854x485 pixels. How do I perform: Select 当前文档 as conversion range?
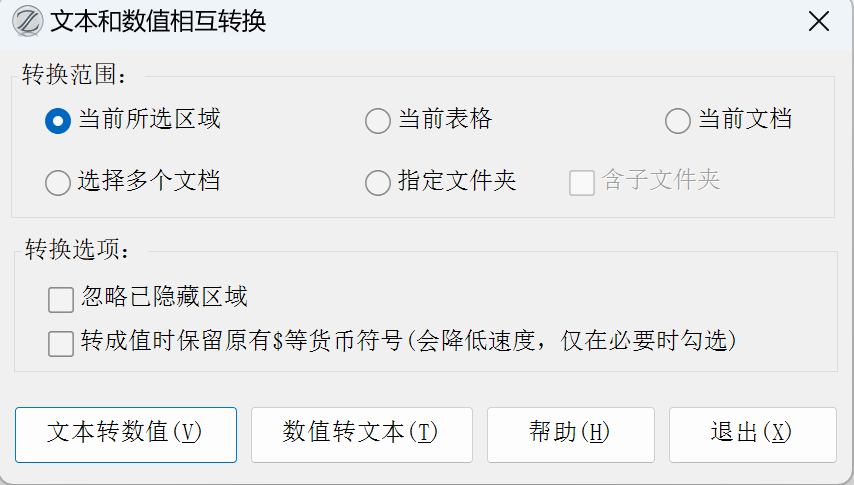coord(678,121)
